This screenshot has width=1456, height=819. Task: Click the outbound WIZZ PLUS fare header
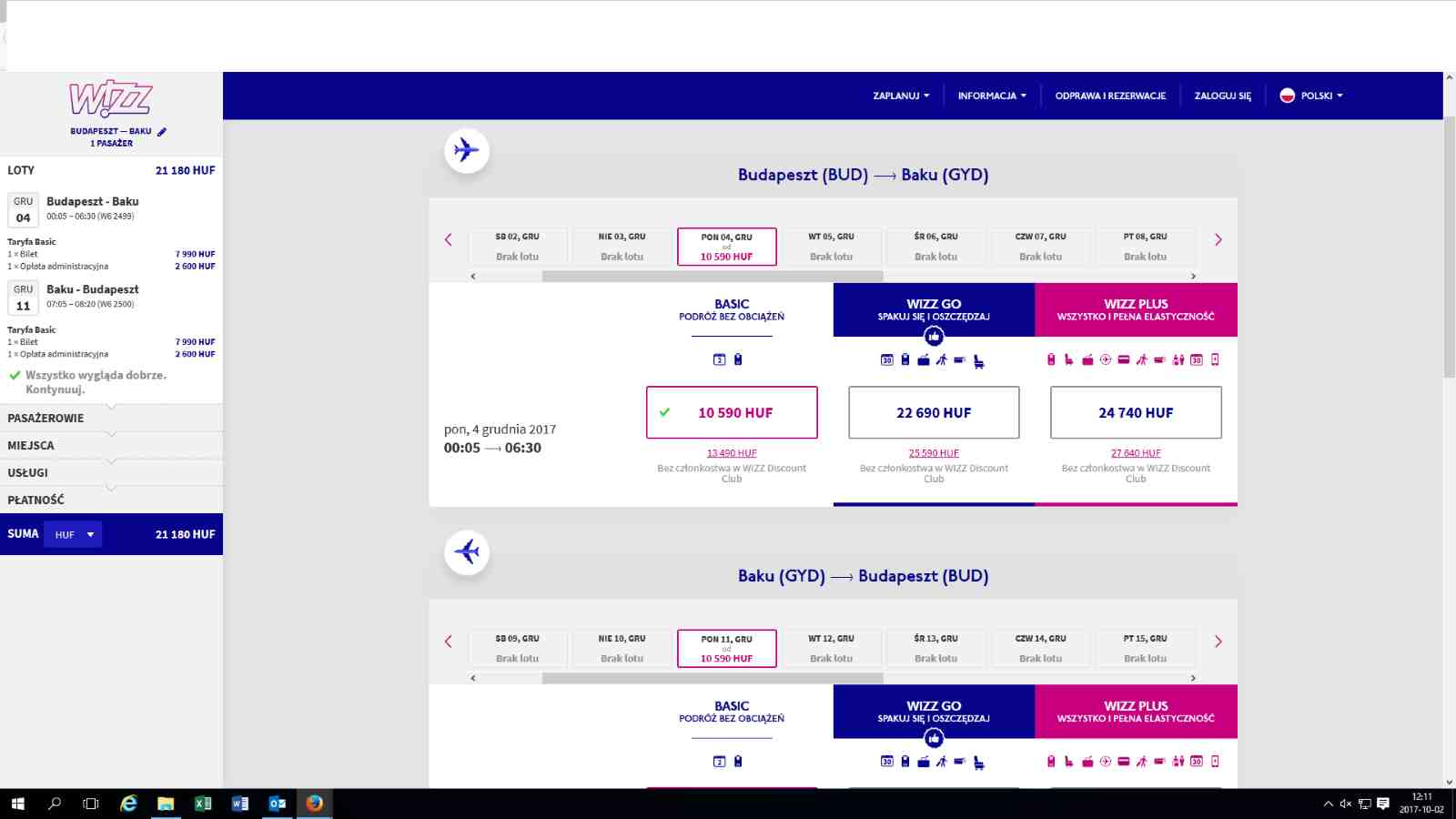1136,309
